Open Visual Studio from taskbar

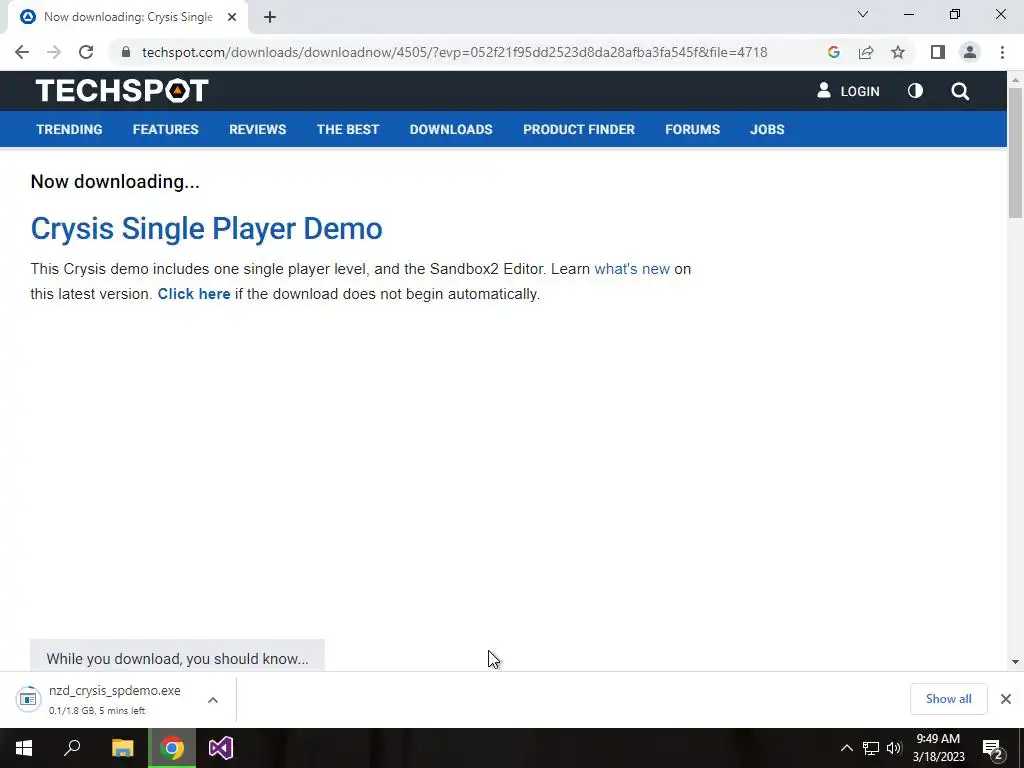coord(221,748)
